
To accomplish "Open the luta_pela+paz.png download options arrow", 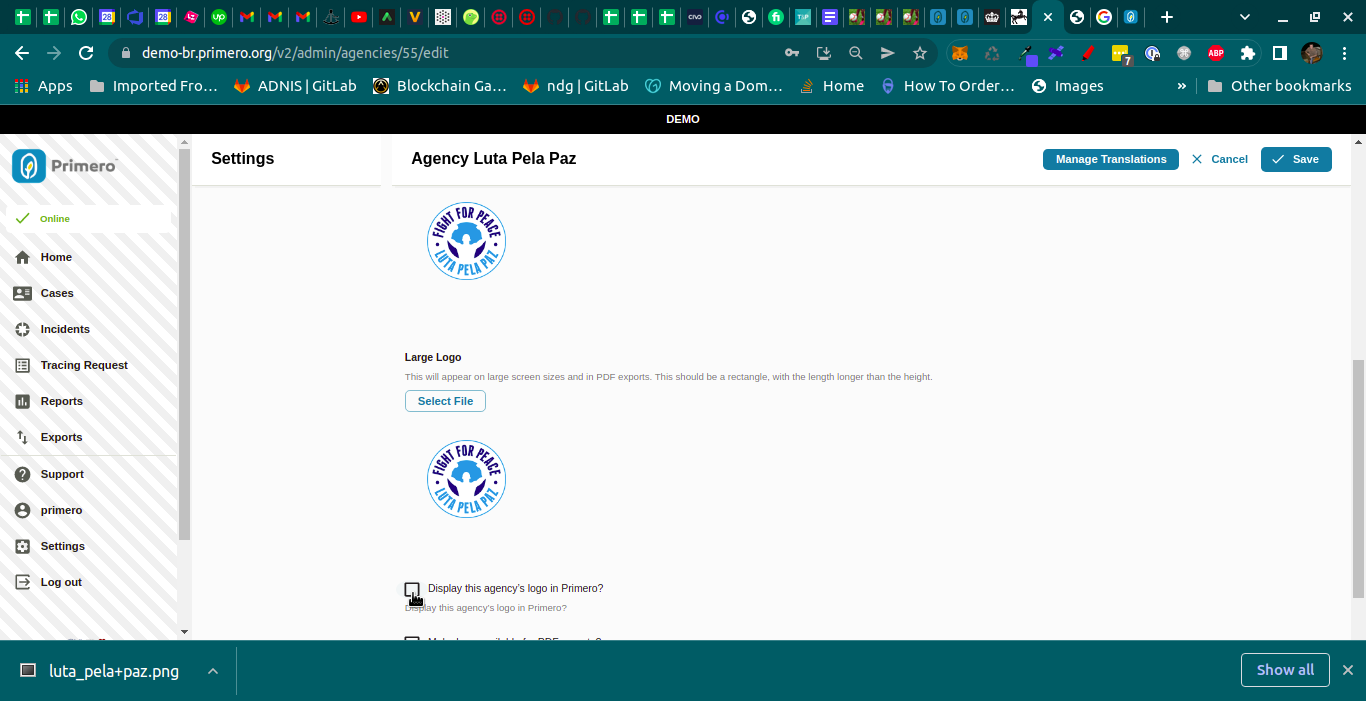I will click(x=213, y=671).
